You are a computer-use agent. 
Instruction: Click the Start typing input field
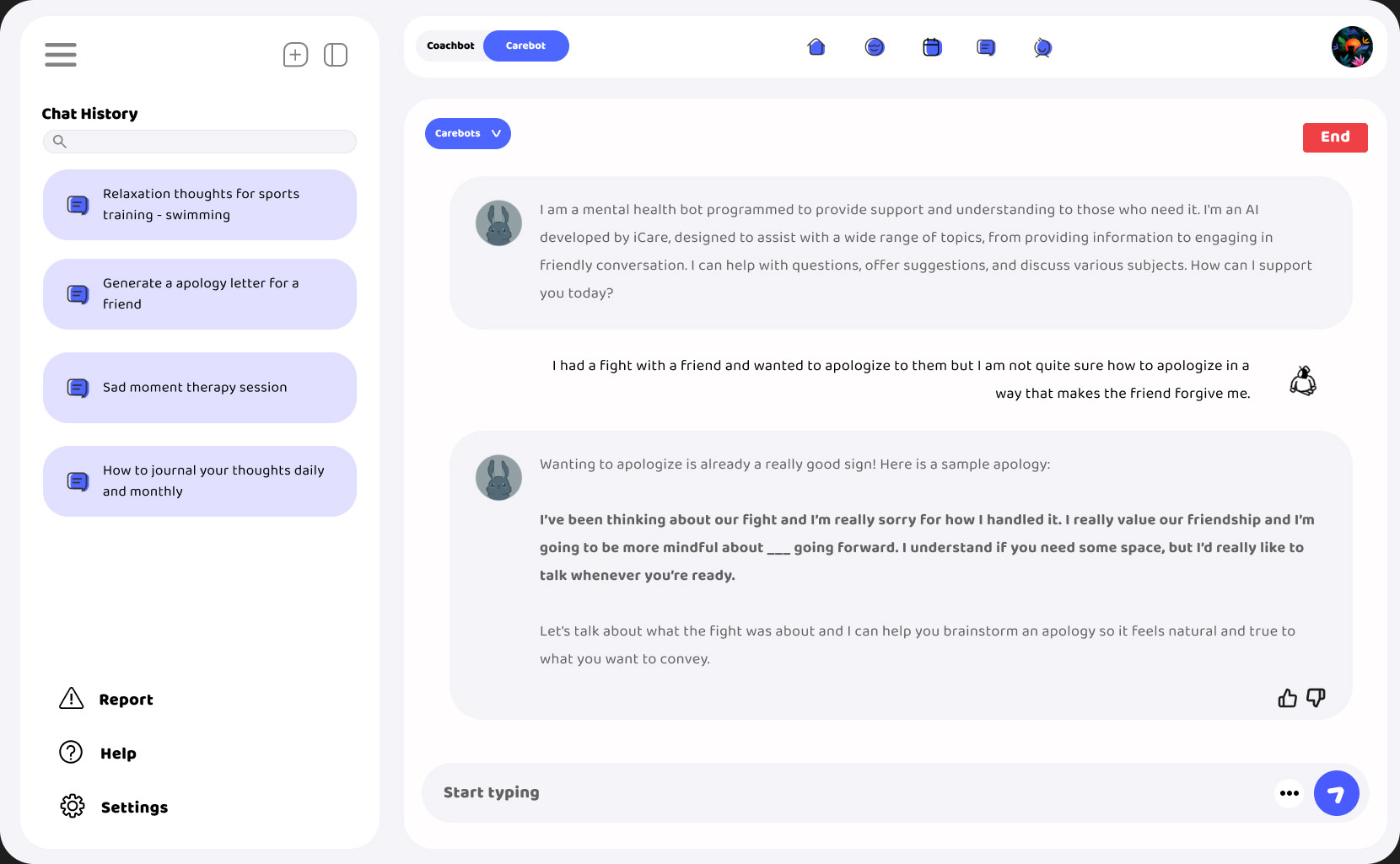(759, 792)
